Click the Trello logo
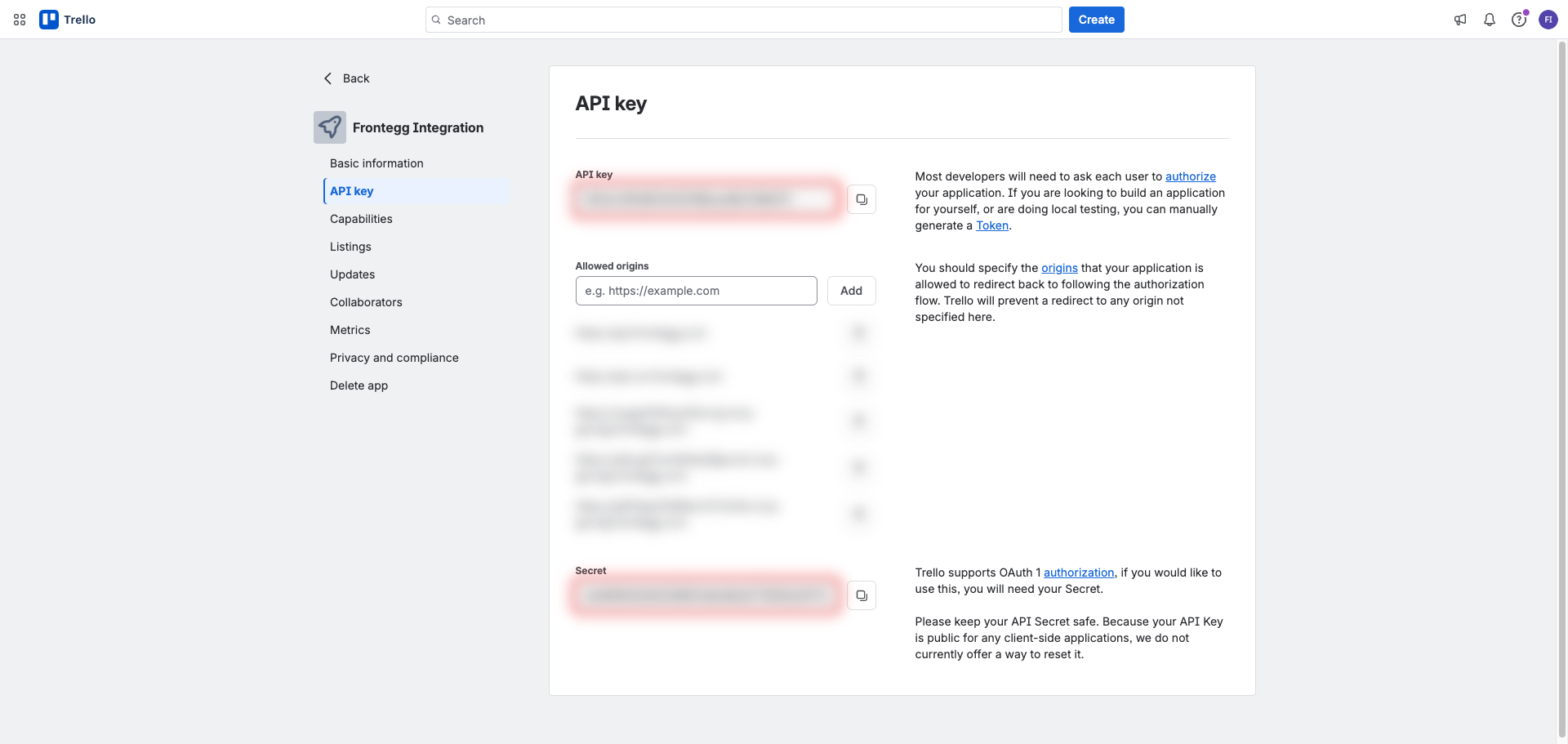The width and height of the screenshot is (1568, 744). (x=68, y=20)
